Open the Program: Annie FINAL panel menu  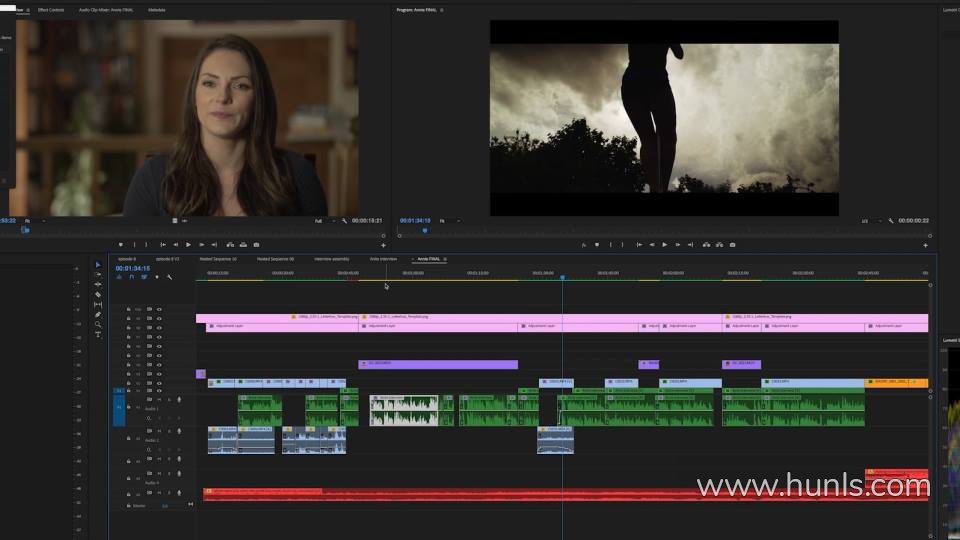441,10
